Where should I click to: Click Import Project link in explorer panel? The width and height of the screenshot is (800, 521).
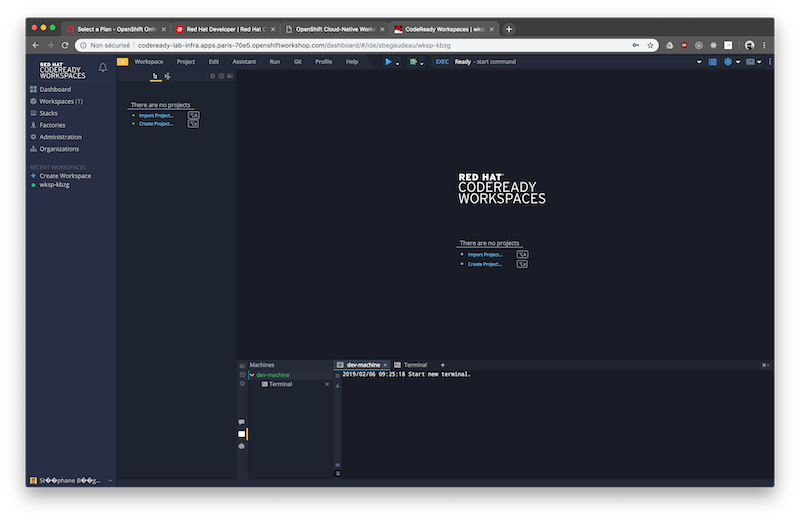coord(156,116)
